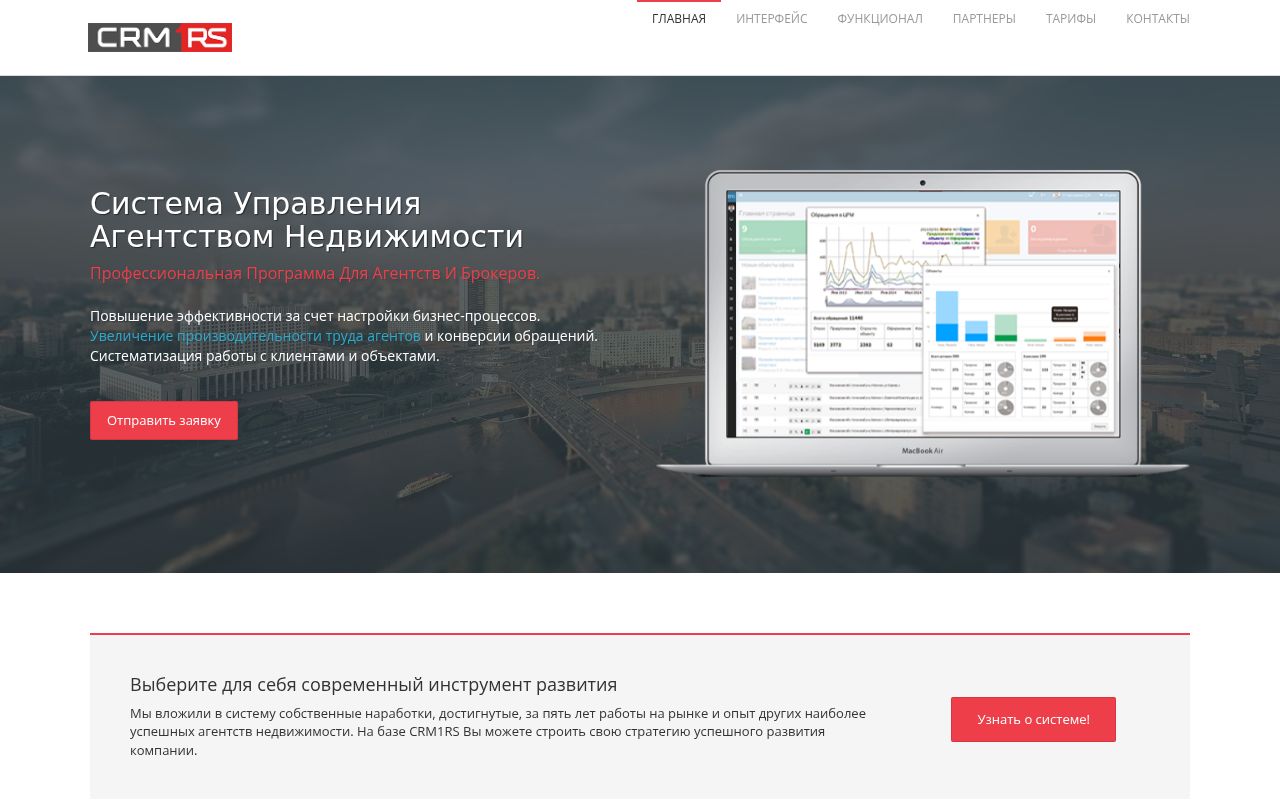This screenshot has width=1280, height=800.
Task: Go to the Интерфейс menu item
Action: (771, 19)
